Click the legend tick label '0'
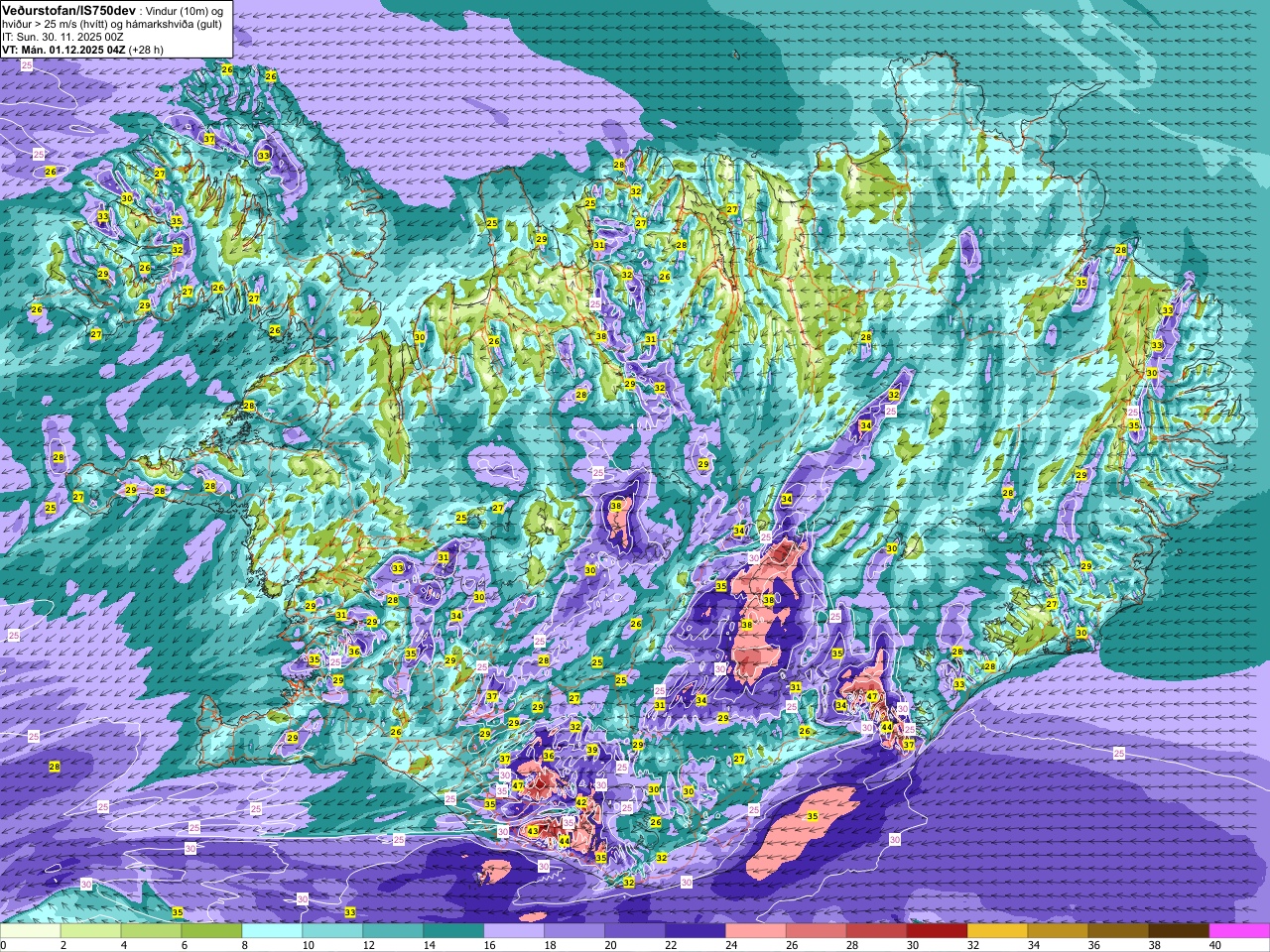Screen dimensions: 1270x952 tap(4, 945)
